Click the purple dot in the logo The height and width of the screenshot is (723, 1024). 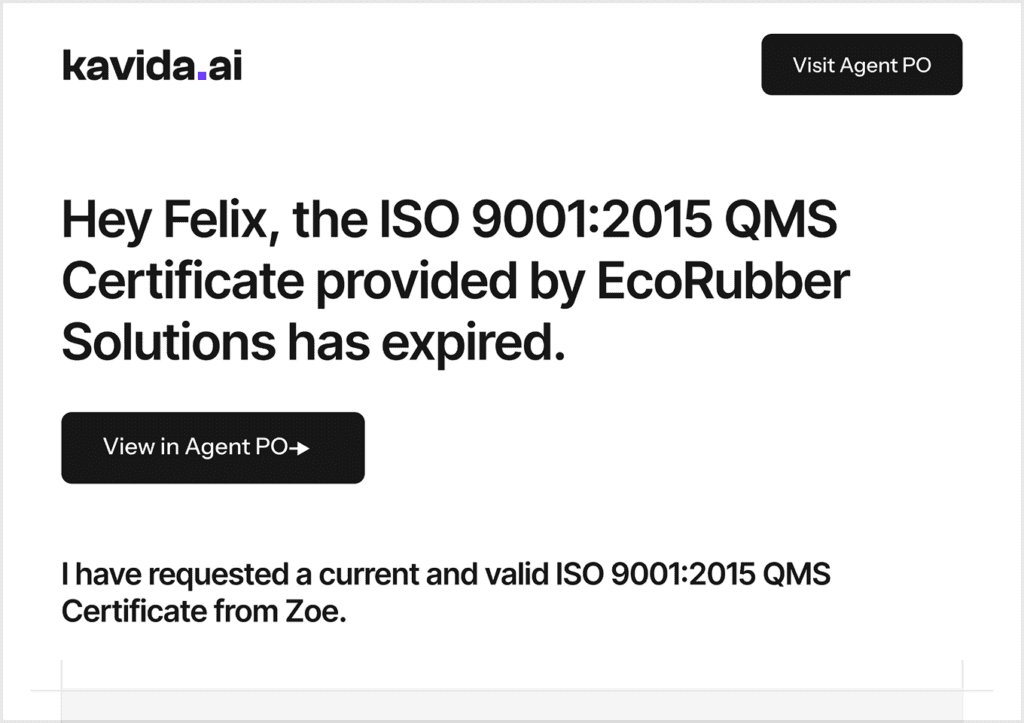202,75
